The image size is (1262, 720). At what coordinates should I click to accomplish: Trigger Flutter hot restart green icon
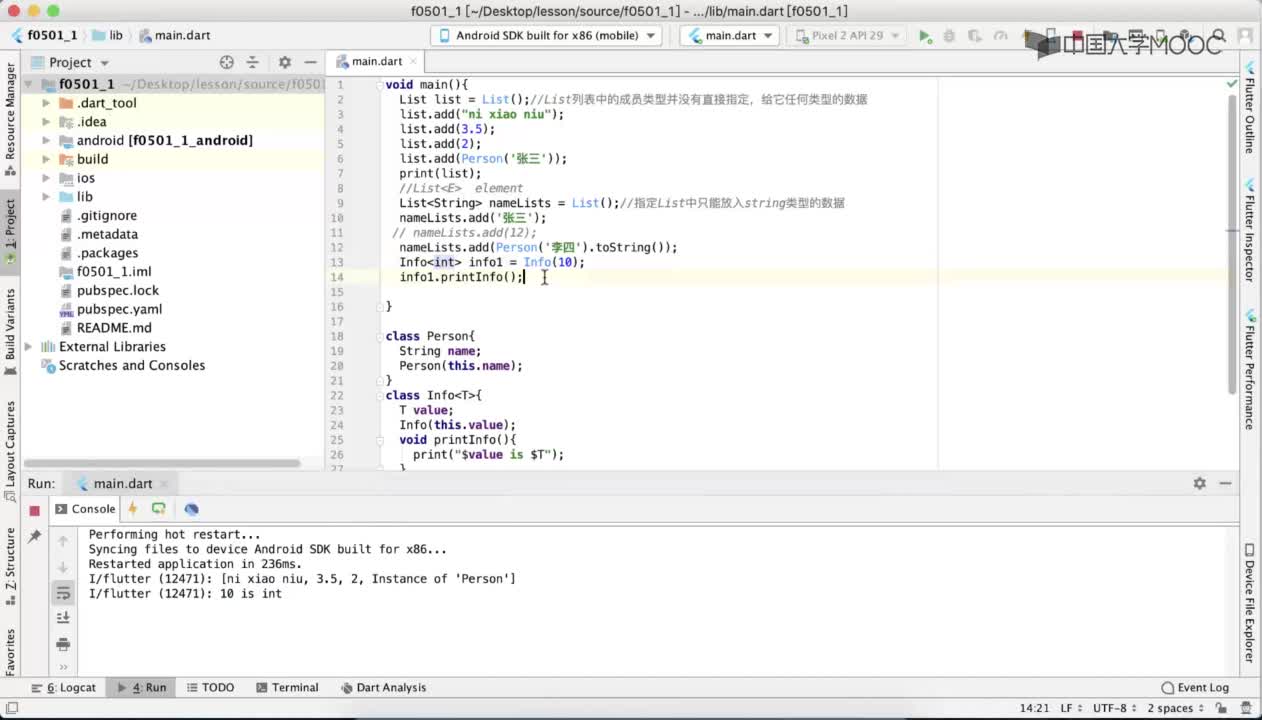[x=158, y=509]
